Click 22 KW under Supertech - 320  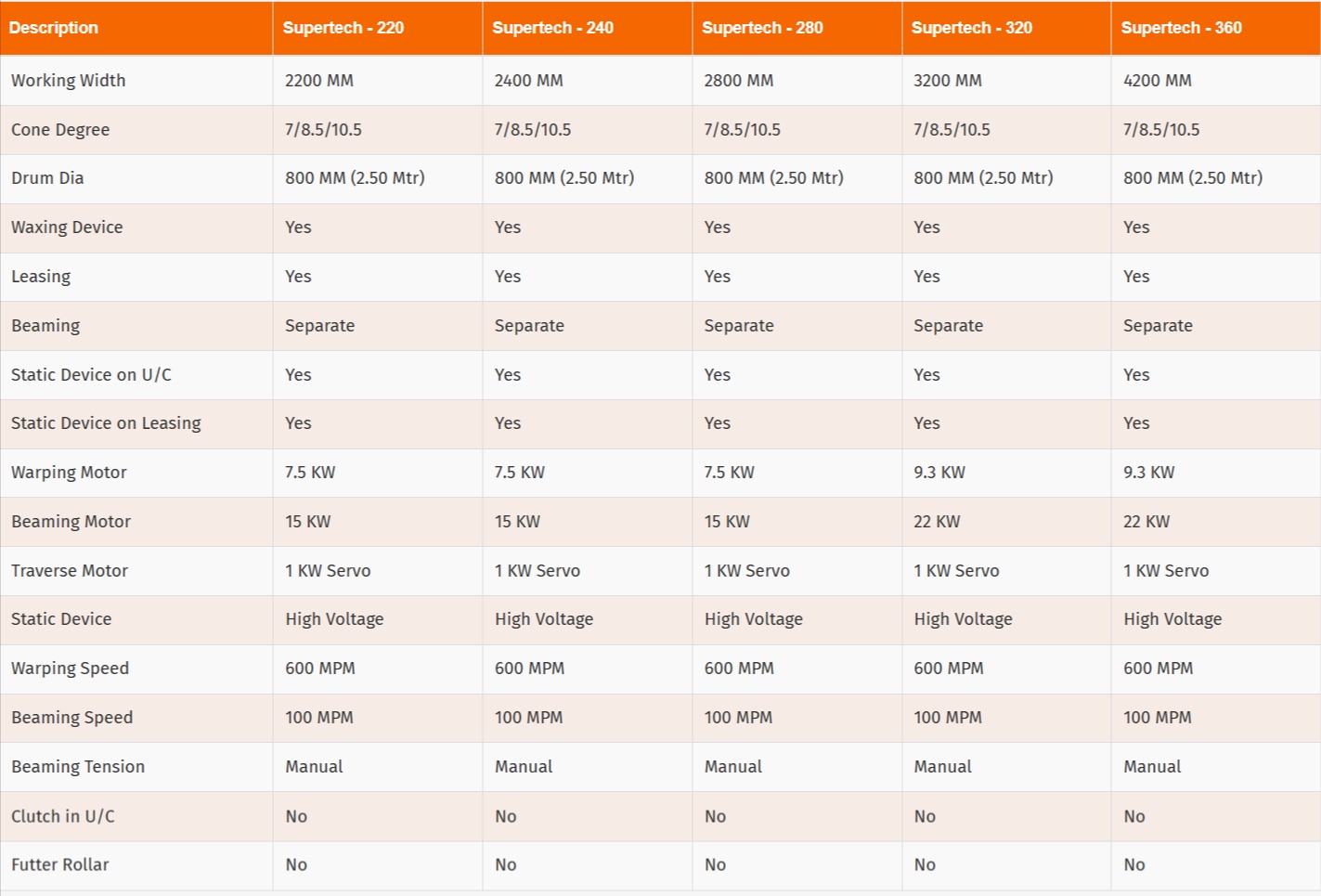[x=937, y=522]
